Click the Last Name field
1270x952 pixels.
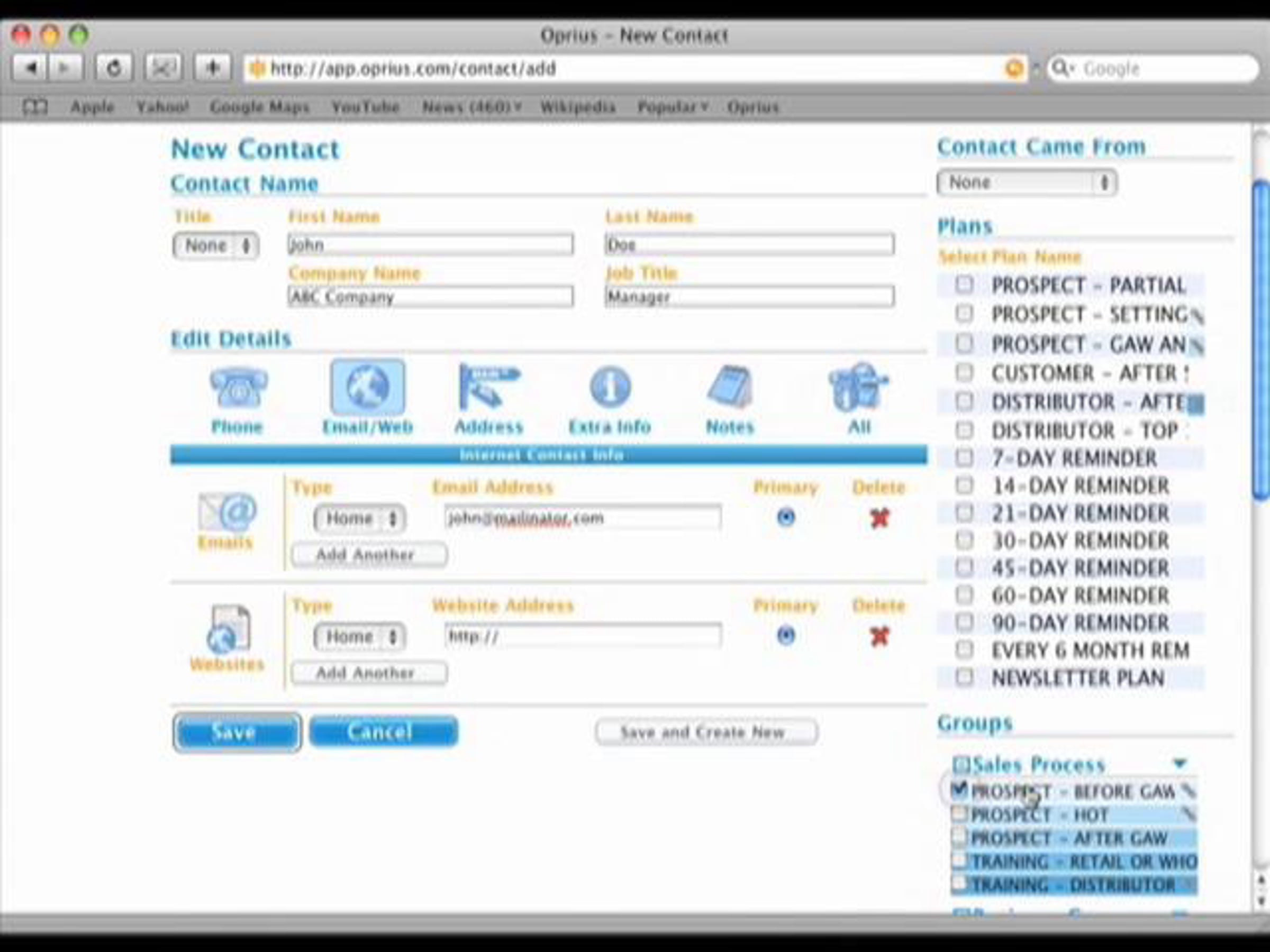[749, 244]
